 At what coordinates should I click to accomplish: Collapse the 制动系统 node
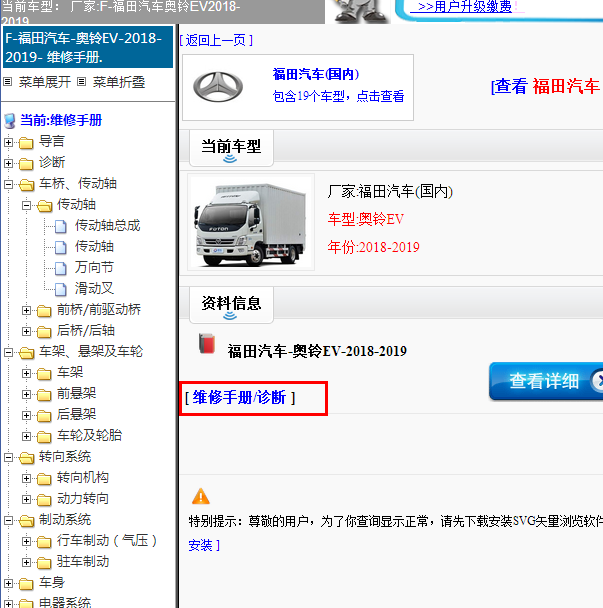point(8,520)
